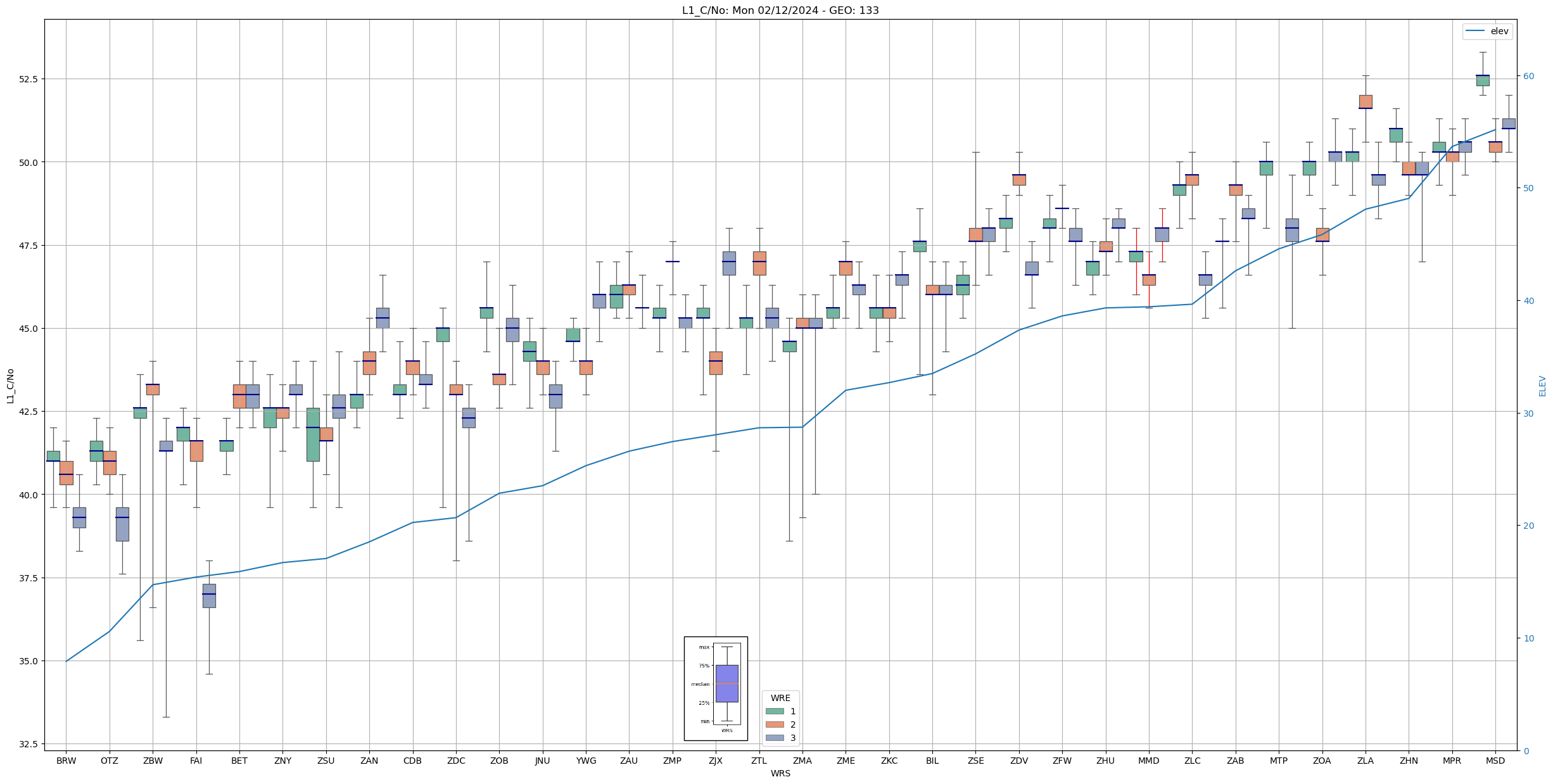Click the green WRE 1 legend swatch
This screenshot has width=1553, height=784.
point(774,711)
